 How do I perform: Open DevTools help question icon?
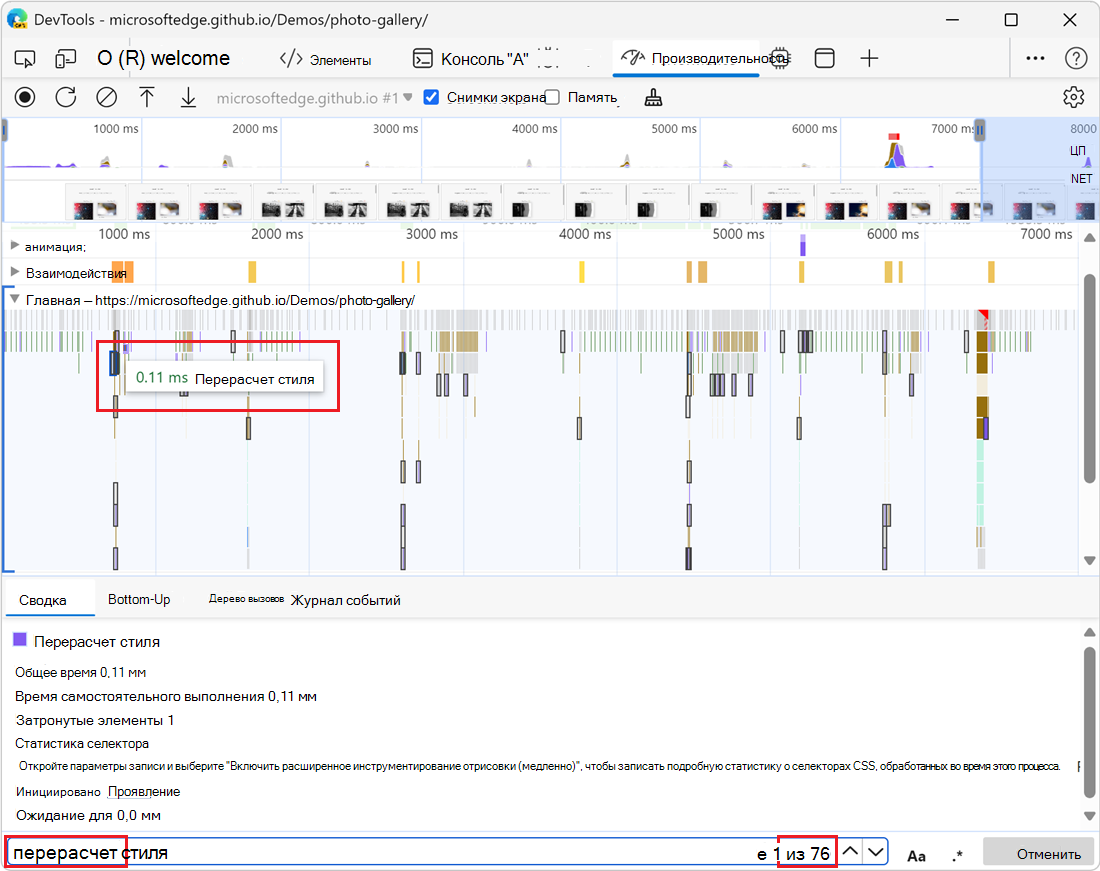[1075, 58]
